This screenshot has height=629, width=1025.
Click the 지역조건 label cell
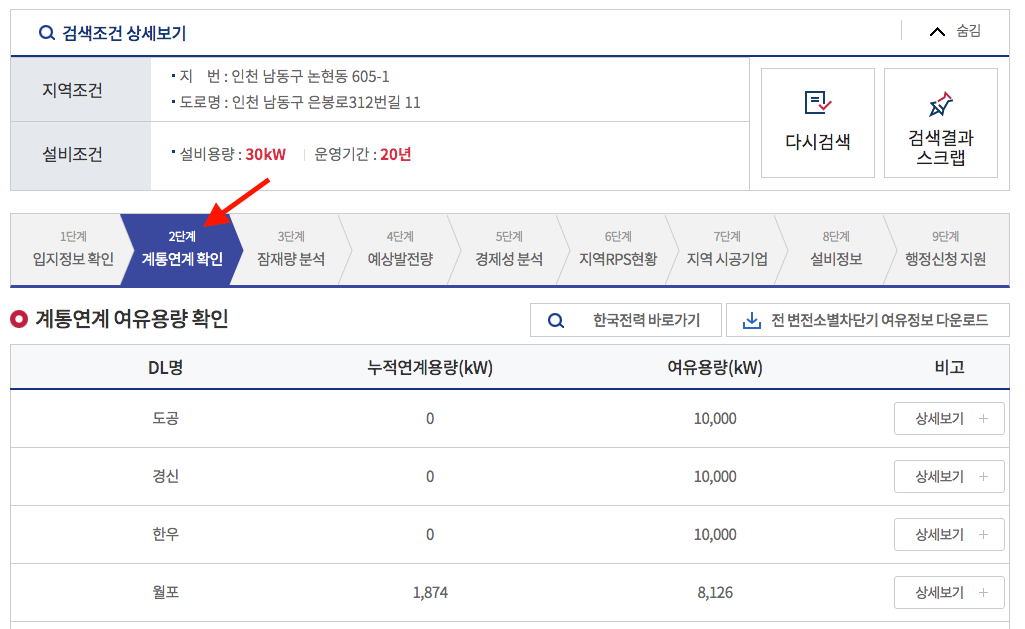pos(80,90)
